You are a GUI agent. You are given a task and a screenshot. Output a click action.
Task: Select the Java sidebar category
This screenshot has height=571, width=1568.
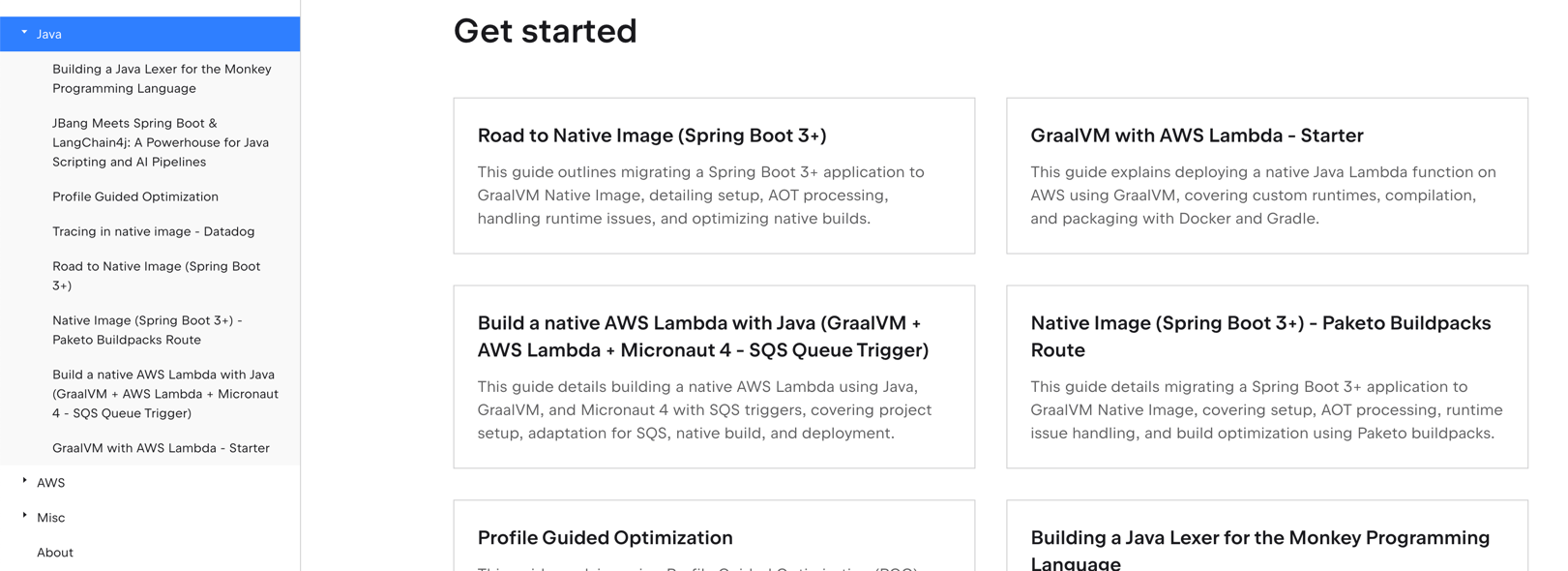click(x=150, y=34)
